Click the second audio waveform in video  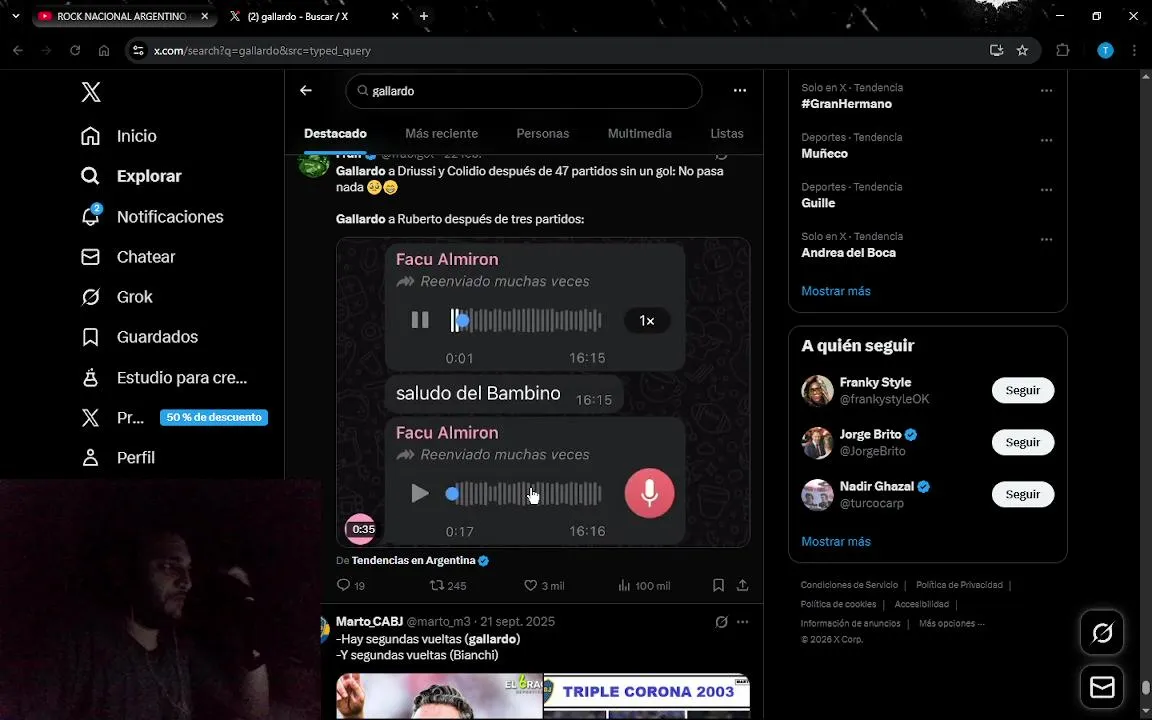point(526,494)
